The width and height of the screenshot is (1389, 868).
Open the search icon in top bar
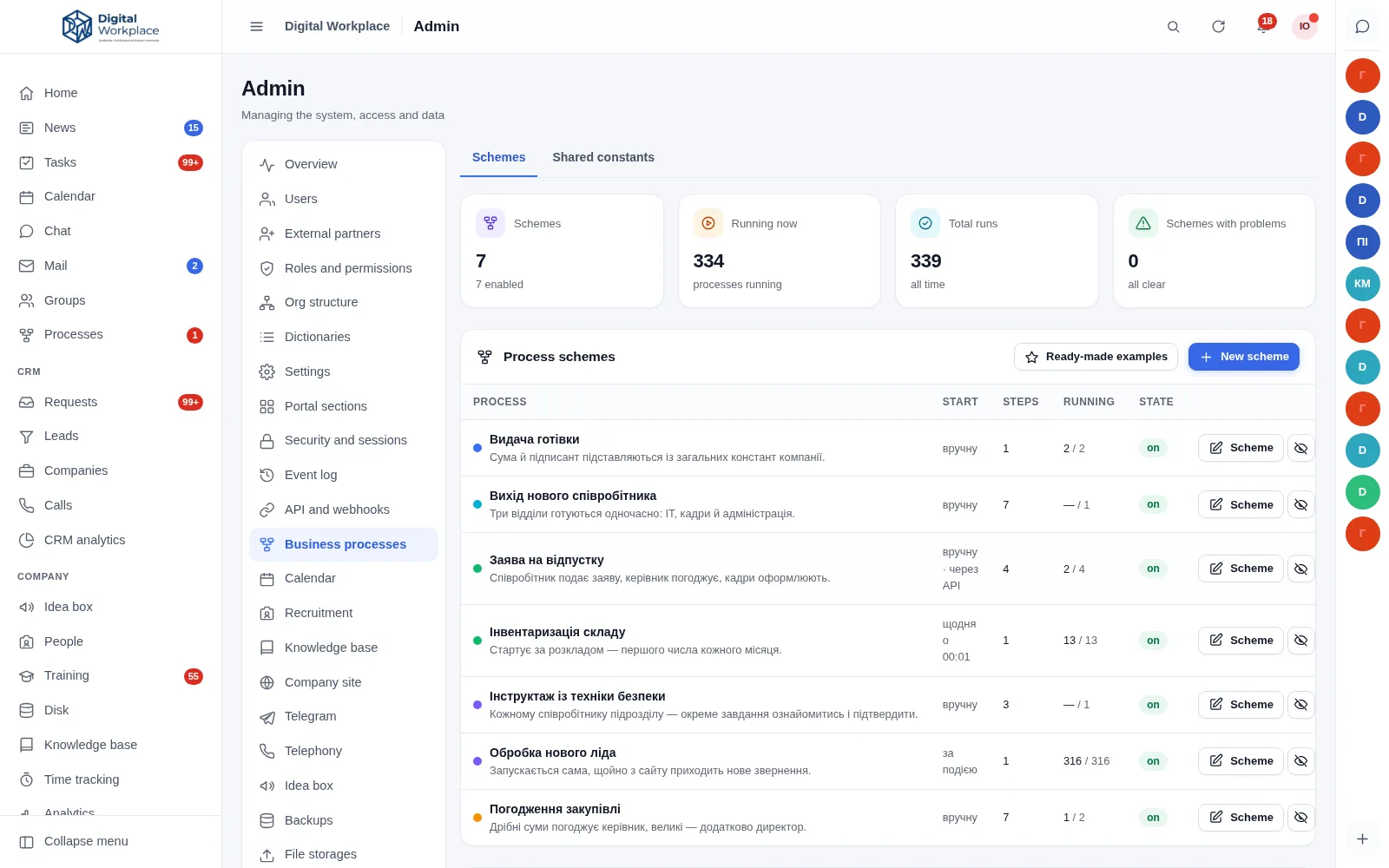pyautogui.click(x=1173, y=27)
